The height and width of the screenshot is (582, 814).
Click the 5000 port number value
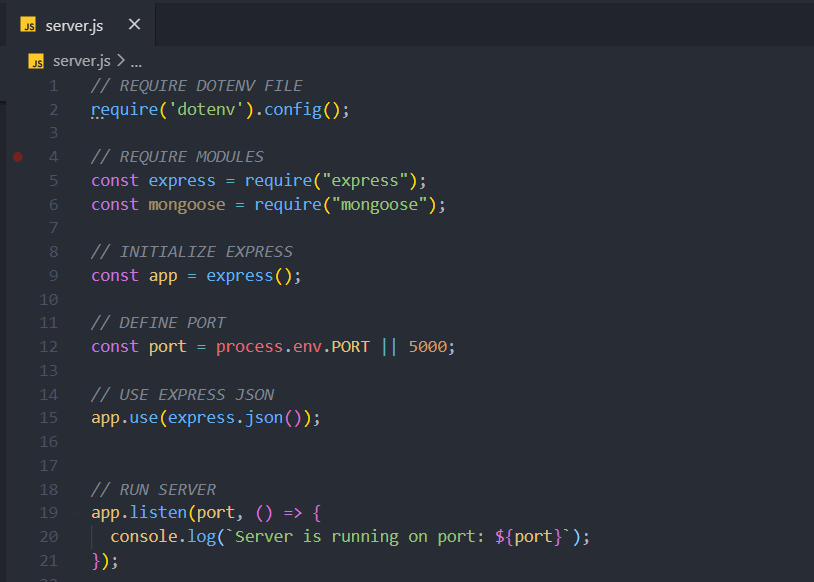[427, 346]
